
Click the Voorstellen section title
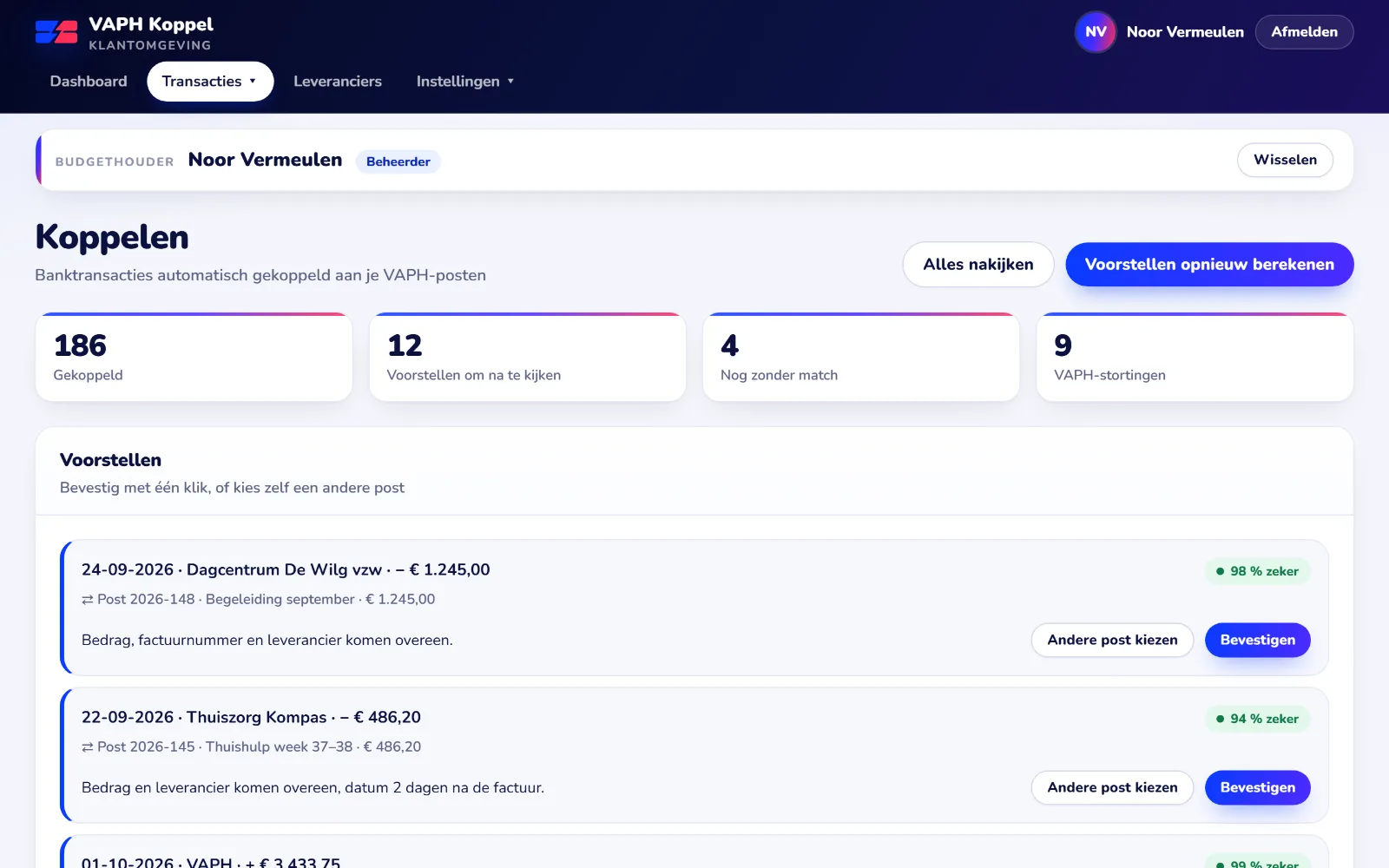110,460
